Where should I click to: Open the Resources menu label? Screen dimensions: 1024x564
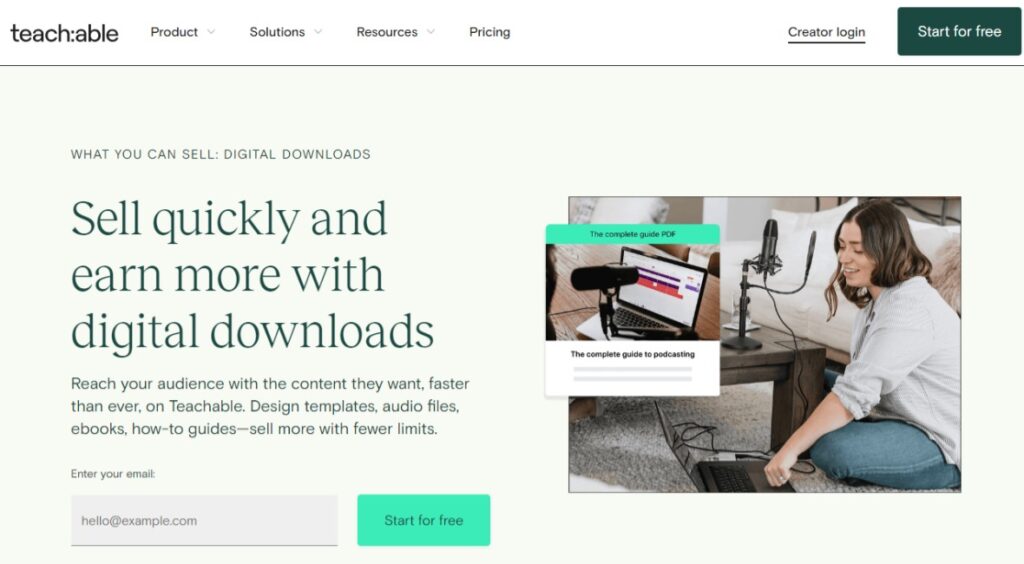pos(387,32)
